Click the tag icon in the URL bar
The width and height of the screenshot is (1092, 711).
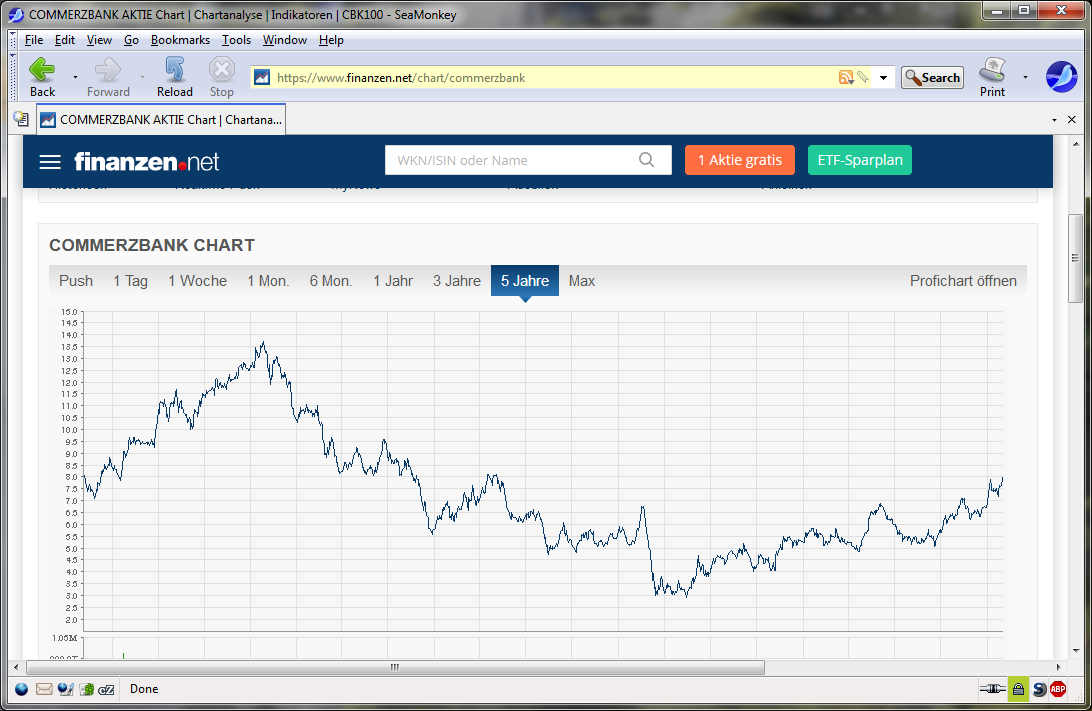(863, 77)
